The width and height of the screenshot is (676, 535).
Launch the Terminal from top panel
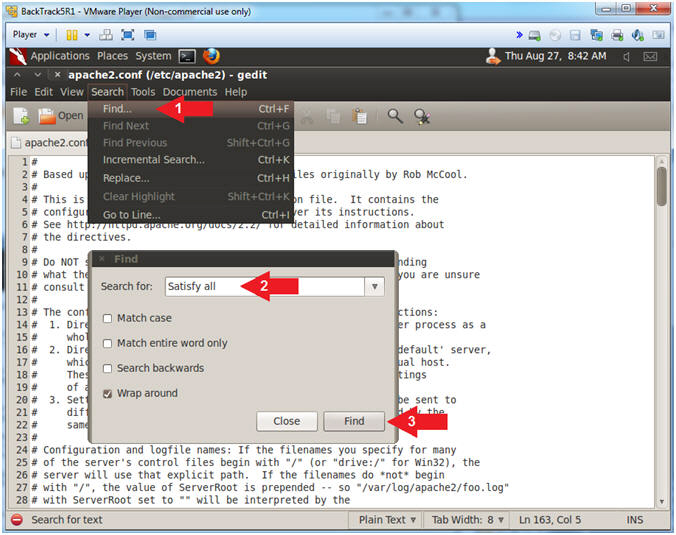187,56
